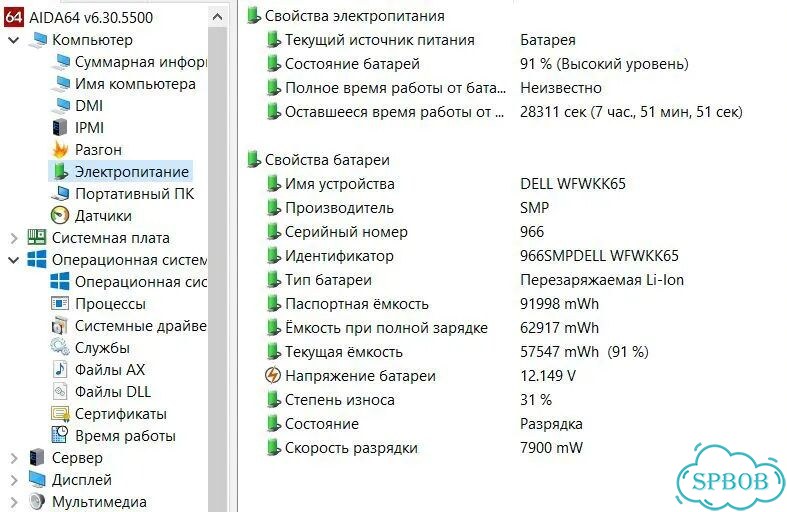
Task: Click the Имя компьютера icon
Action: [61, 84]
